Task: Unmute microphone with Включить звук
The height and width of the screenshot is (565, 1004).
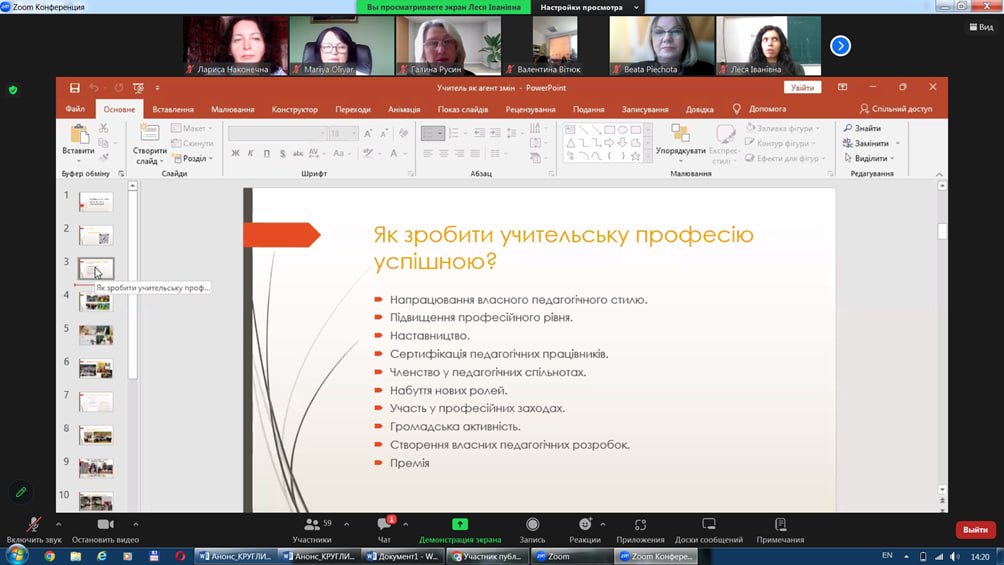Action: click(x=33, y=524)
